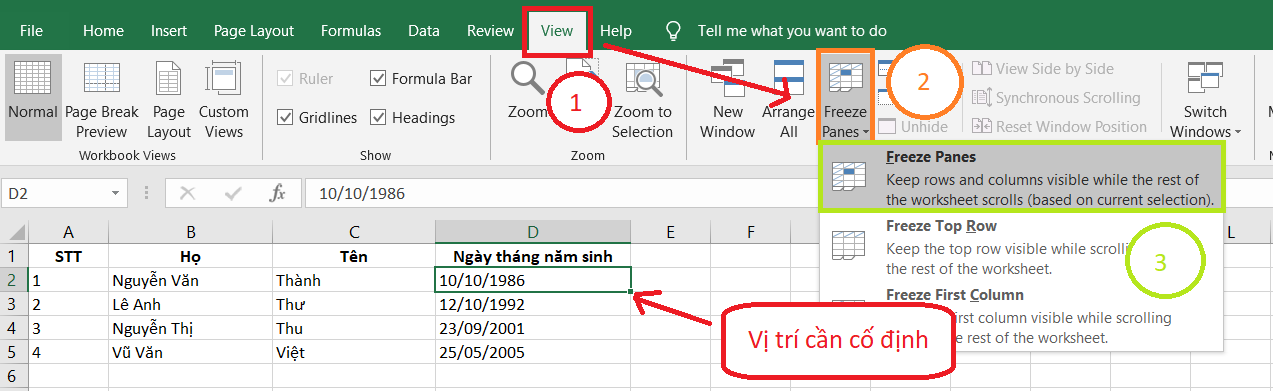
Task: Click the Tên header cell
Action: [353, 256]
